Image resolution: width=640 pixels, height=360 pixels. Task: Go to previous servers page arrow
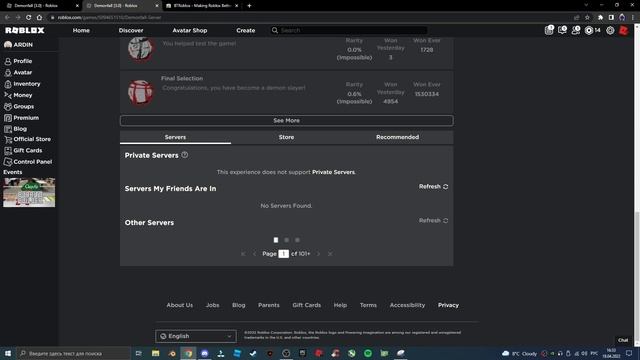coord(255,254)
